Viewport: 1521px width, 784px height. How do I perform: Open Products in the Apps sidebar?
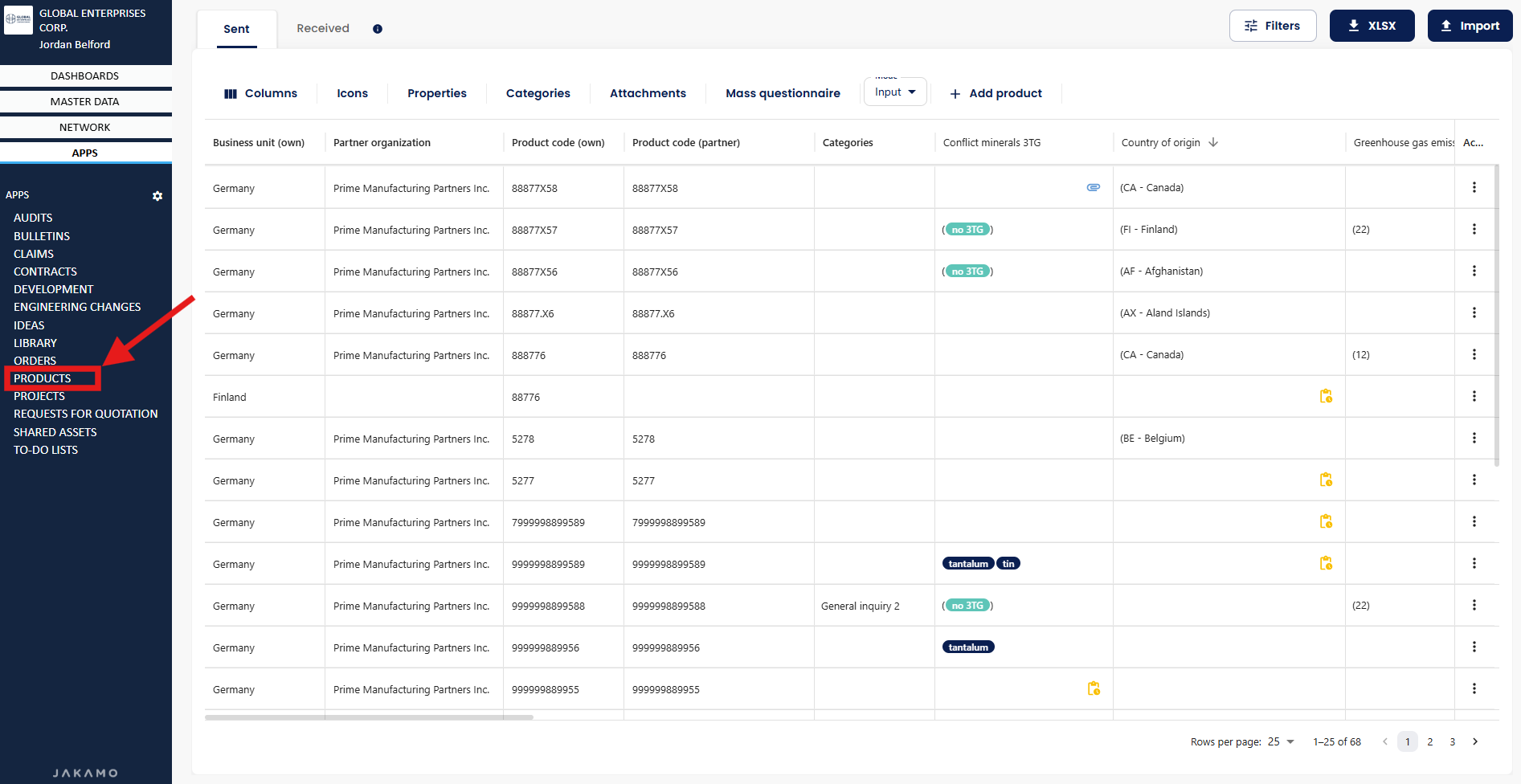(x=43, y=378)
